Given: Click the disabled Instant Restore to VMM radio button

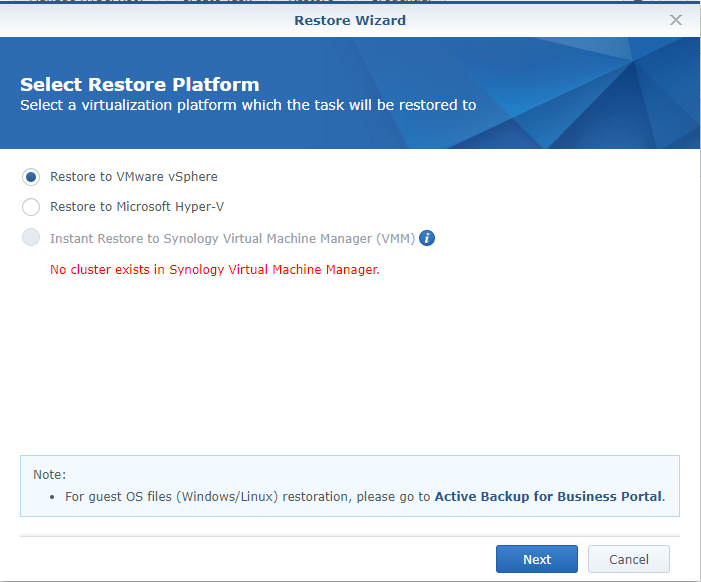Looking at the screenshot, I should click(31, 238).
